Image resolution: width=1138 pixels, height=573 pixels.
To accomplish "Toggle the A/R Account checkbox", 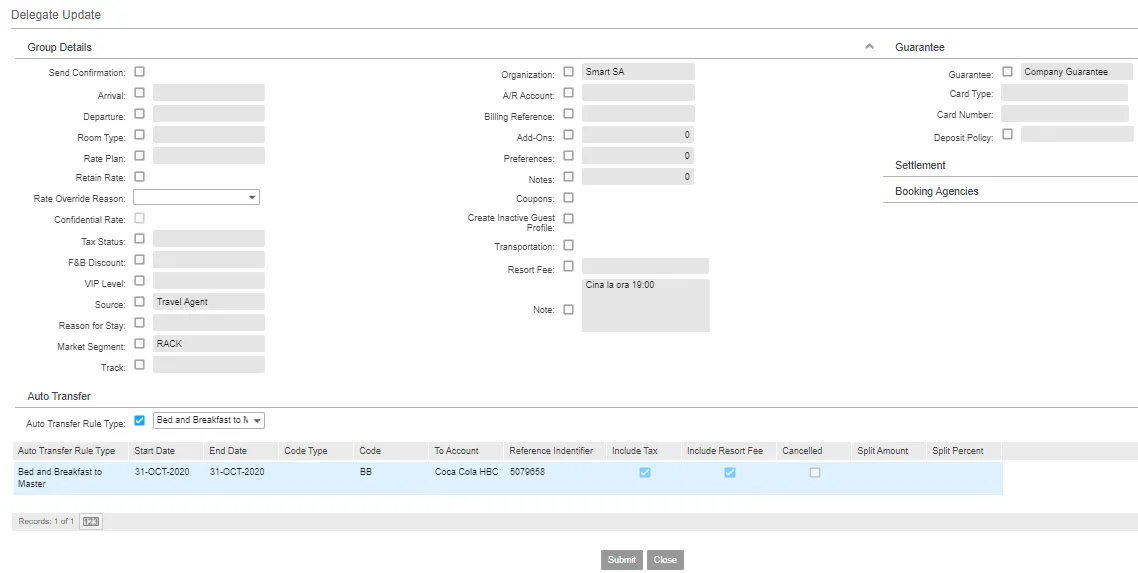I will coord(568,93).
